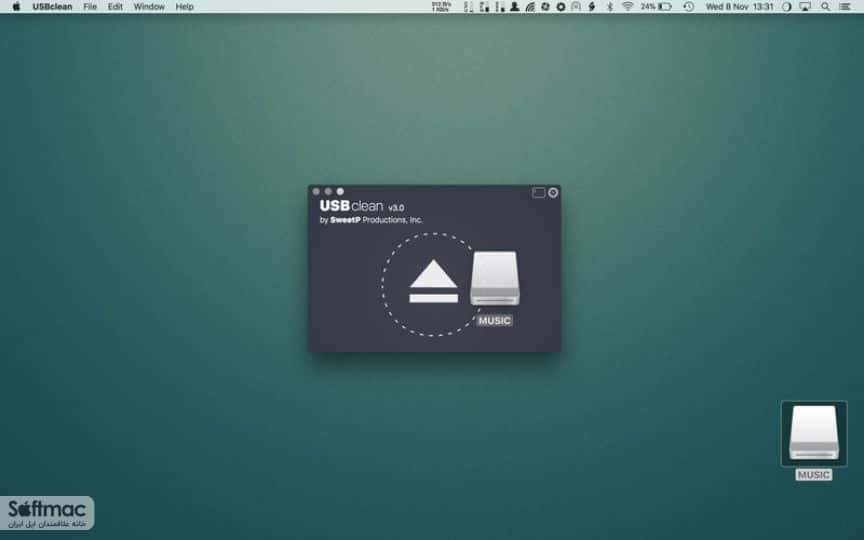Image resolution: width=864 pixels, height=540 pixels.
Task: Open the Edit menu
Action: coord(115,7)
